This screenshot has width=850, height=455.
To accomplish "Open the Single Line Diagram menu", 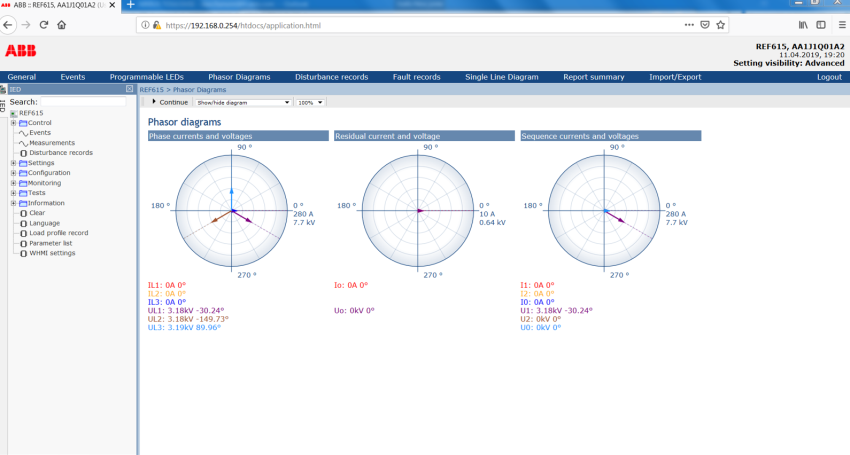I will tap(501, 77).
